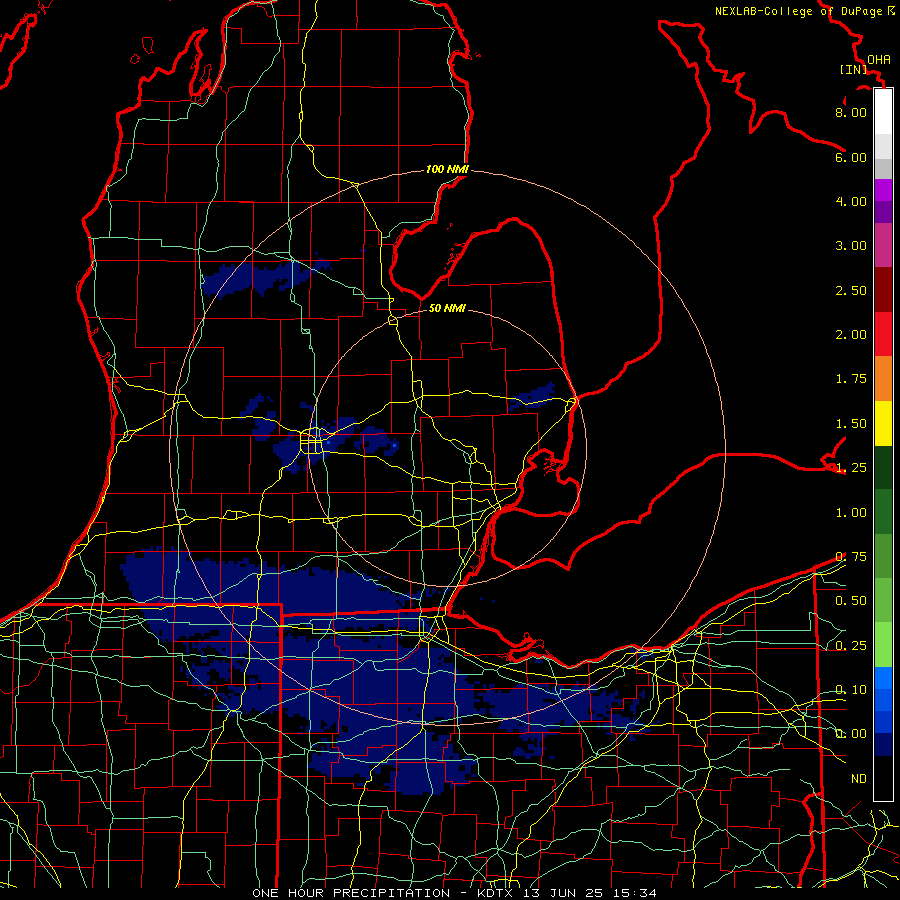The width and height of the screenshot is (900, 900).
Task: Select the yellow legend swatch
Action: coord(883,423)
